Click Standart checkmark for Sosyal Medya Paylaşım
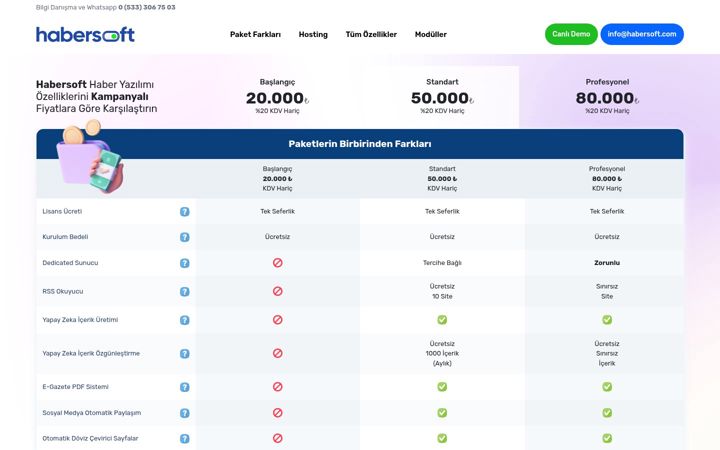This screenshot has width=720, height=450. pyautogui.click(x=442, y=413)
